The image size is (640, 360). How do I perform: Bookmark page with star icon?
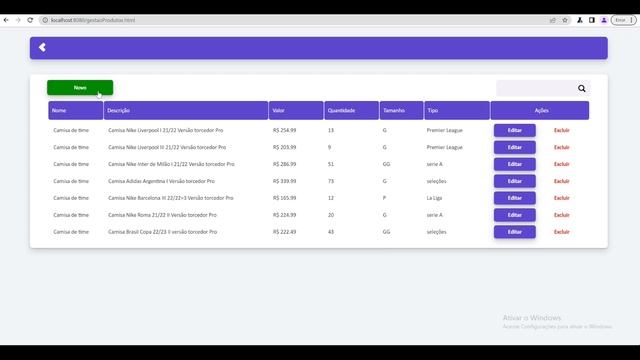[x=565, y=20]
